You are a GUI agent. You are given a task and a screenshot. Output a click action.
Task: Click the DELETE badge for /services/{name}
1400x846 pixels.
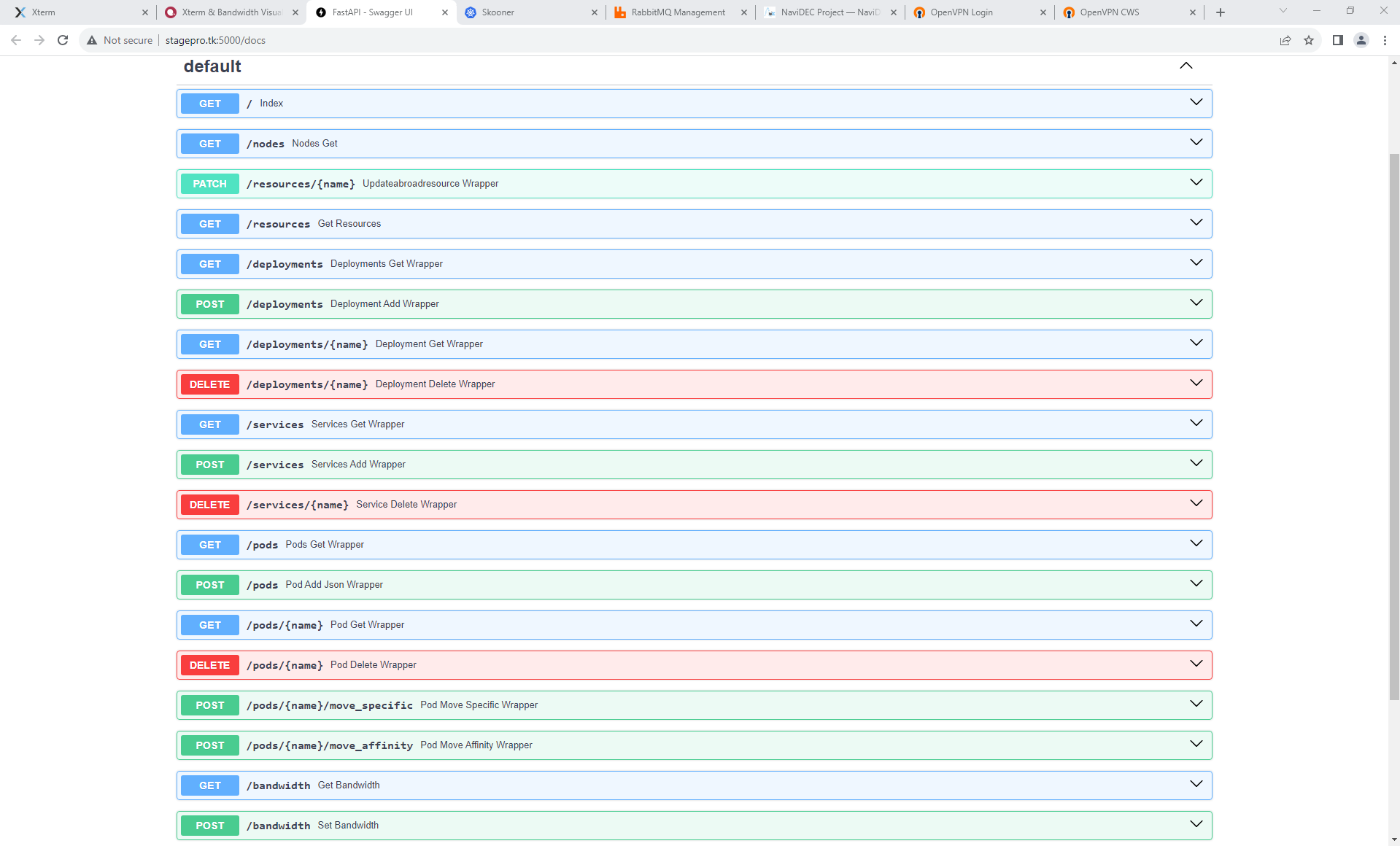(x=209, y=505)
